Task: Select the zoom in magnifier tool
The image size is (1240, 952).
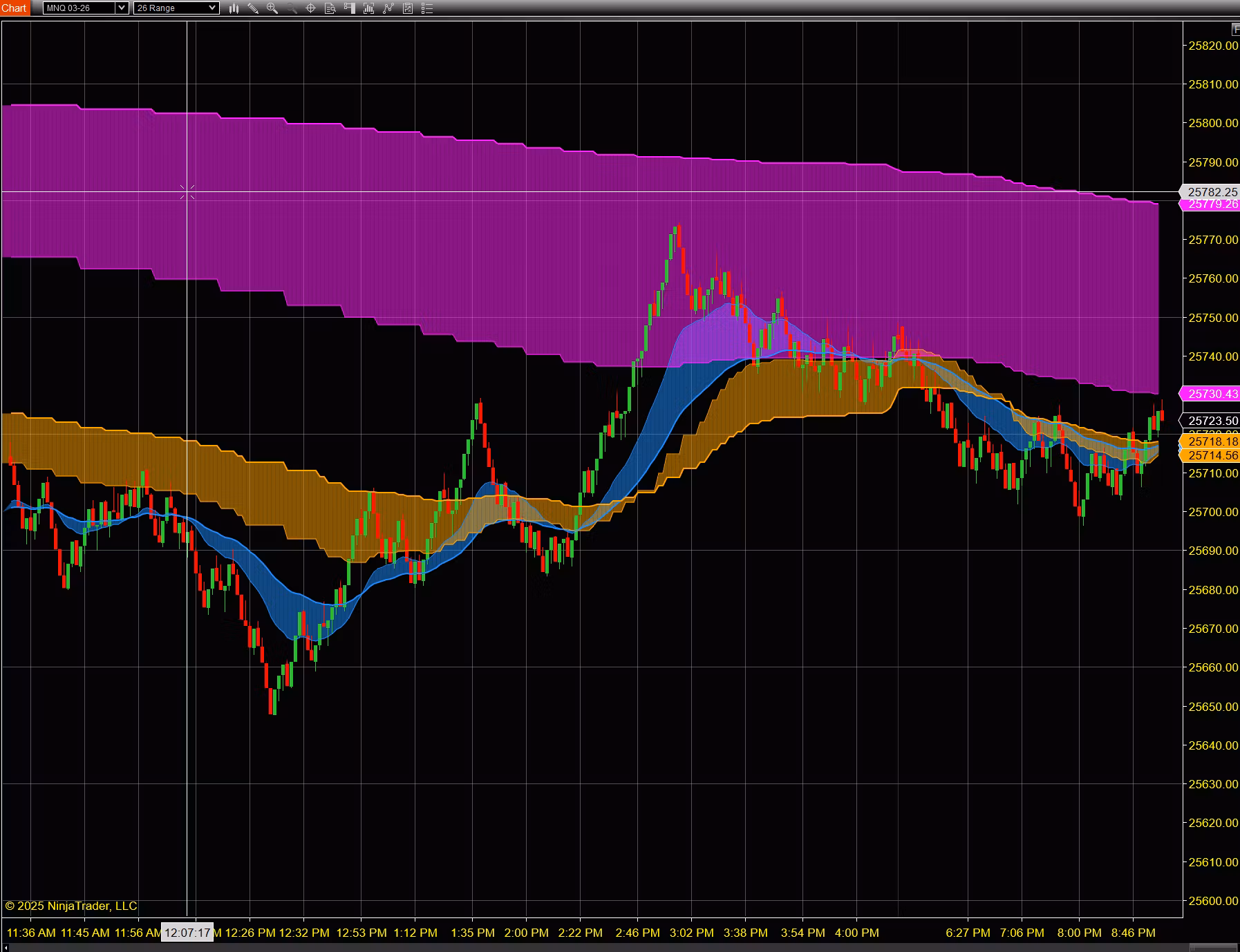Action: [272, 8]
